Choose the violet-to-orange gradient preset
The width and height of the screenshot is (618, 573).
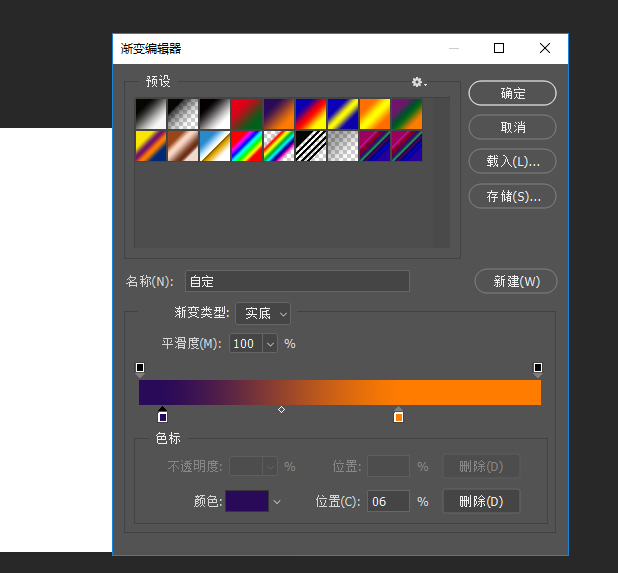(x=279, y=114)
